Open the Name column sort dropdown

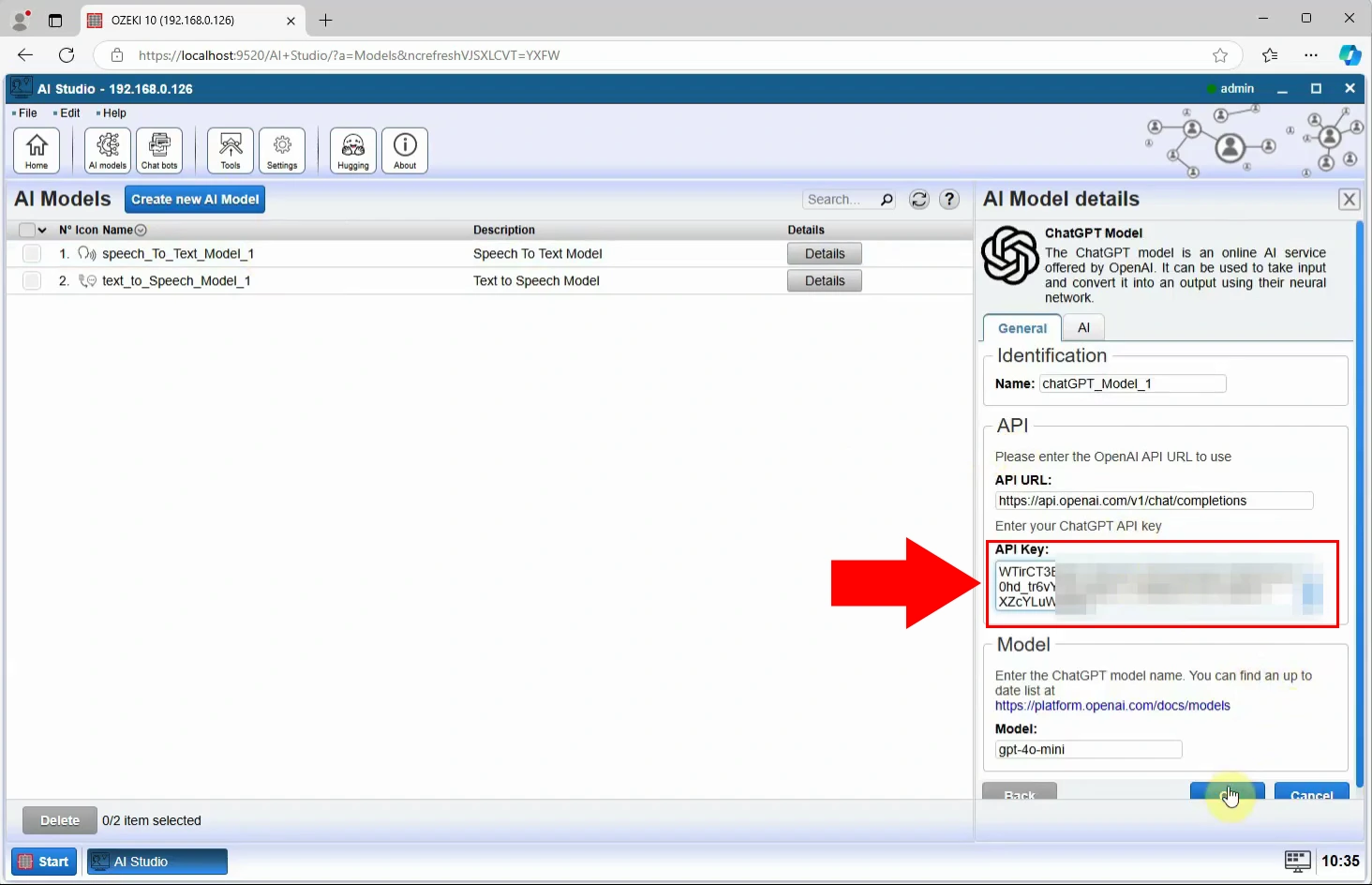tap(141, 230)
